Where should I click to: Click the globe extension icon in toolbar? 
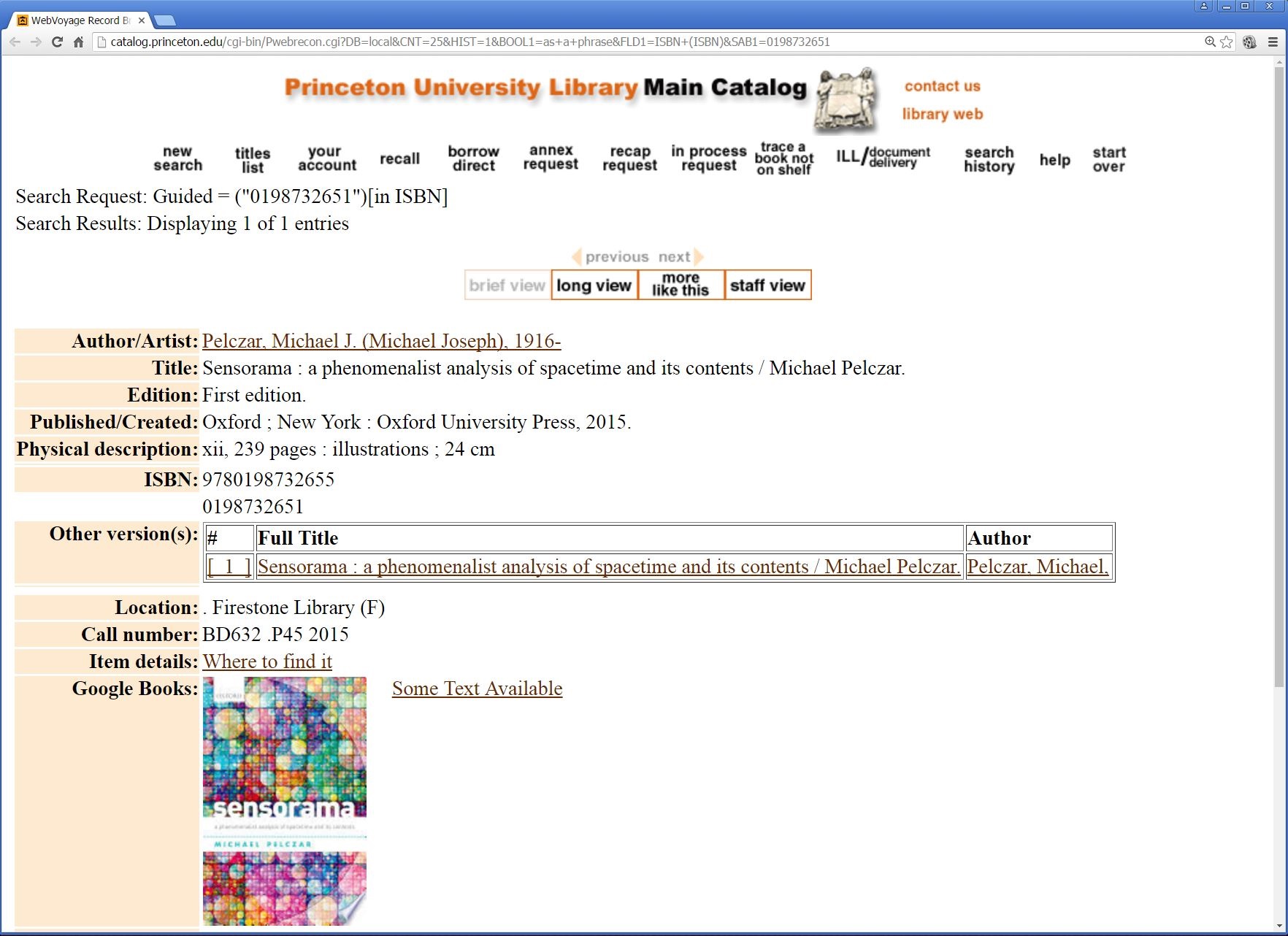pyautogui.click(x=1249, y=42)
